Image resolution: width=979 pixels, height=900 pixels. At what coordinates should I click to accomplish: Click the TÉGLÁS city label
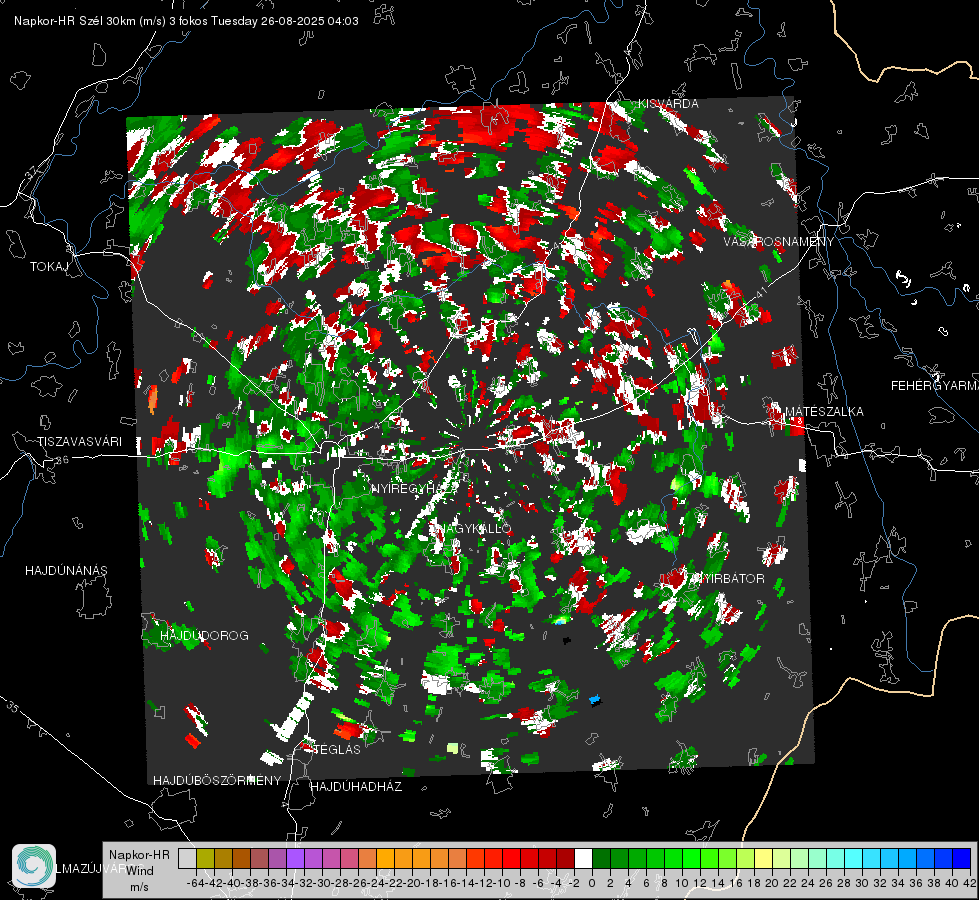pyautogui.click(x=337, y=749)
